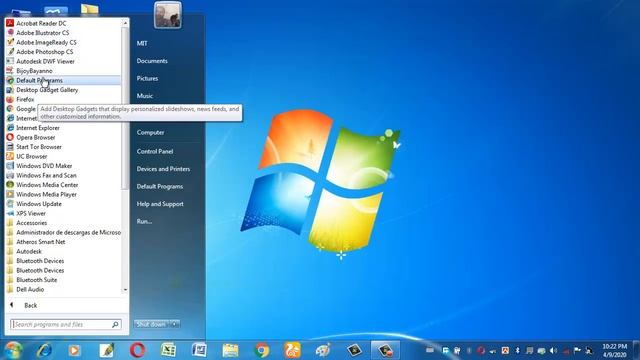Open Desktop Gadget Gallery

[x=63, y=90]
